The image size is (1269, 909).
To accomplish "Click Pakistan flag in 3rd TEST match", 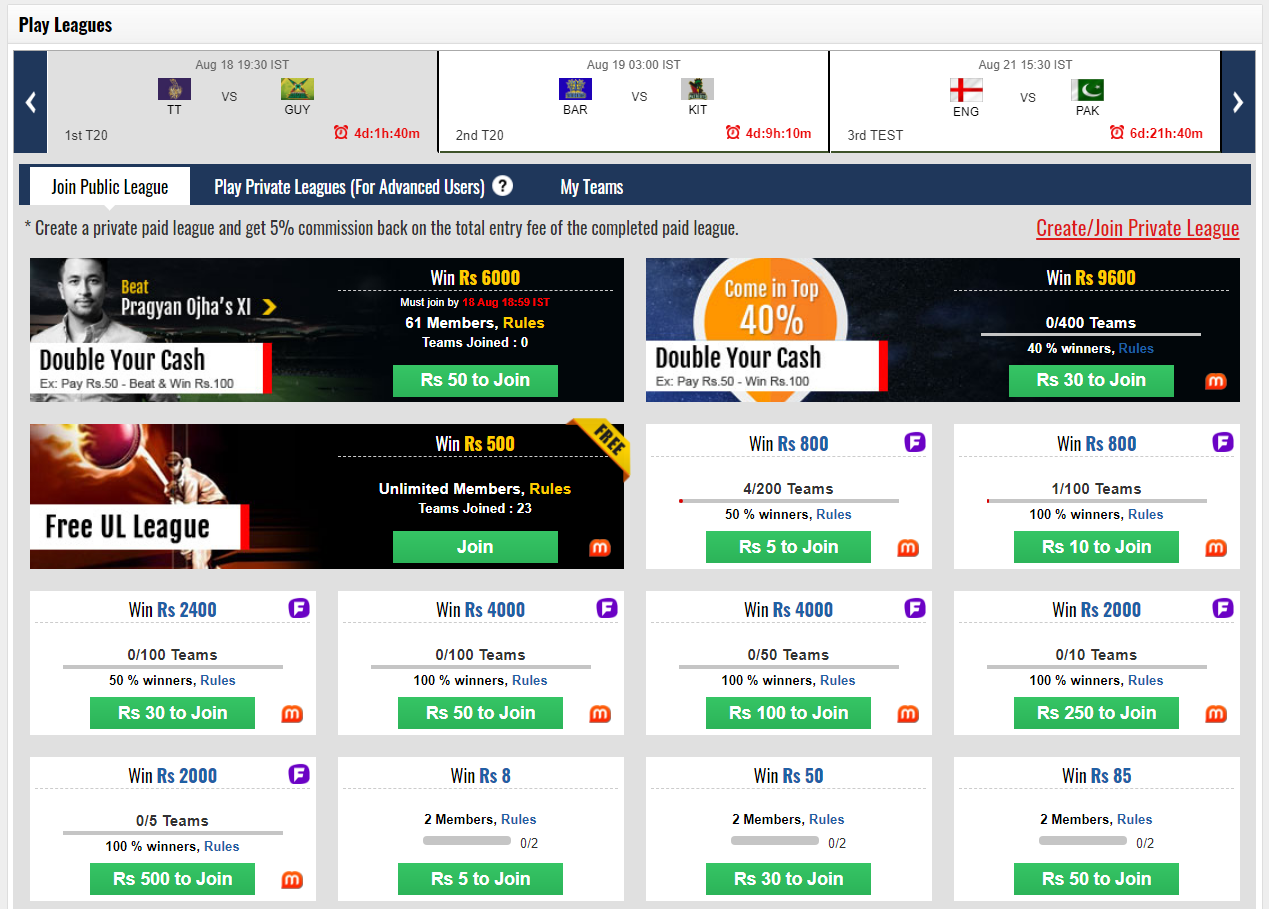I will [1087, 90].
